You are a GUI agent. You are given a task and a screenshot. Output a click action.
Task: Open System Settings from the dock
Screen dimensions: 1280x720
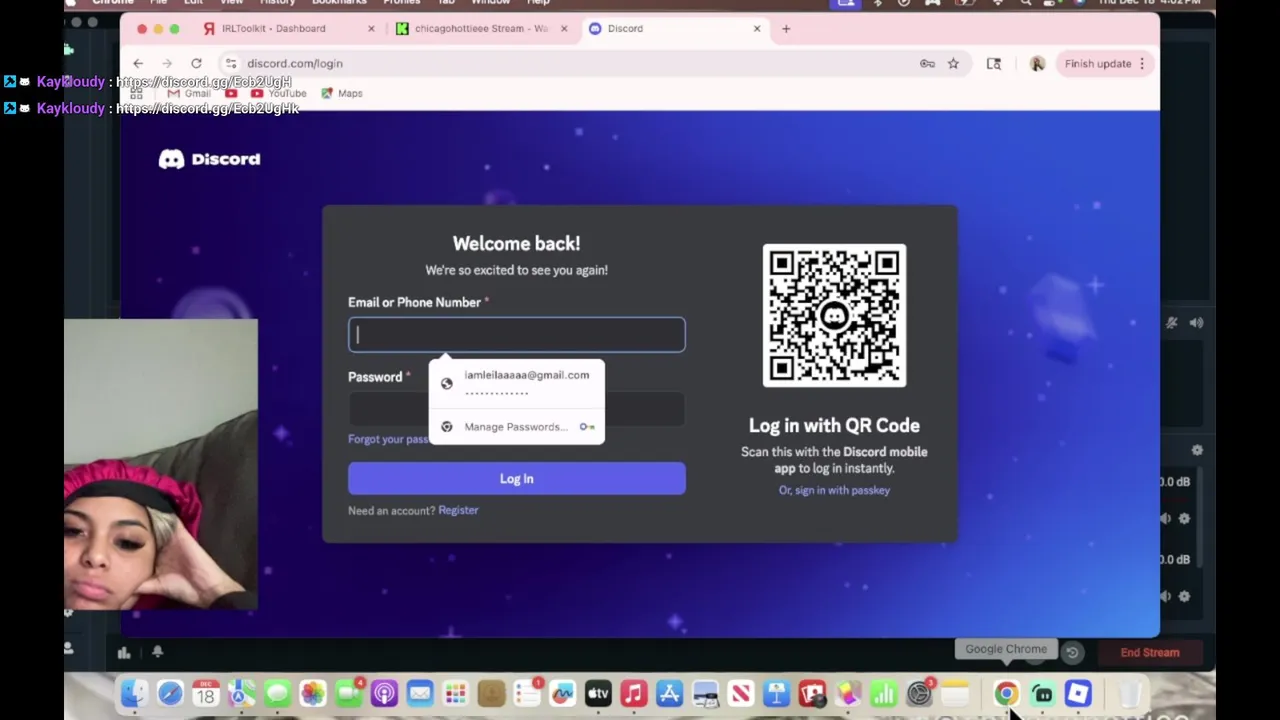919,693
